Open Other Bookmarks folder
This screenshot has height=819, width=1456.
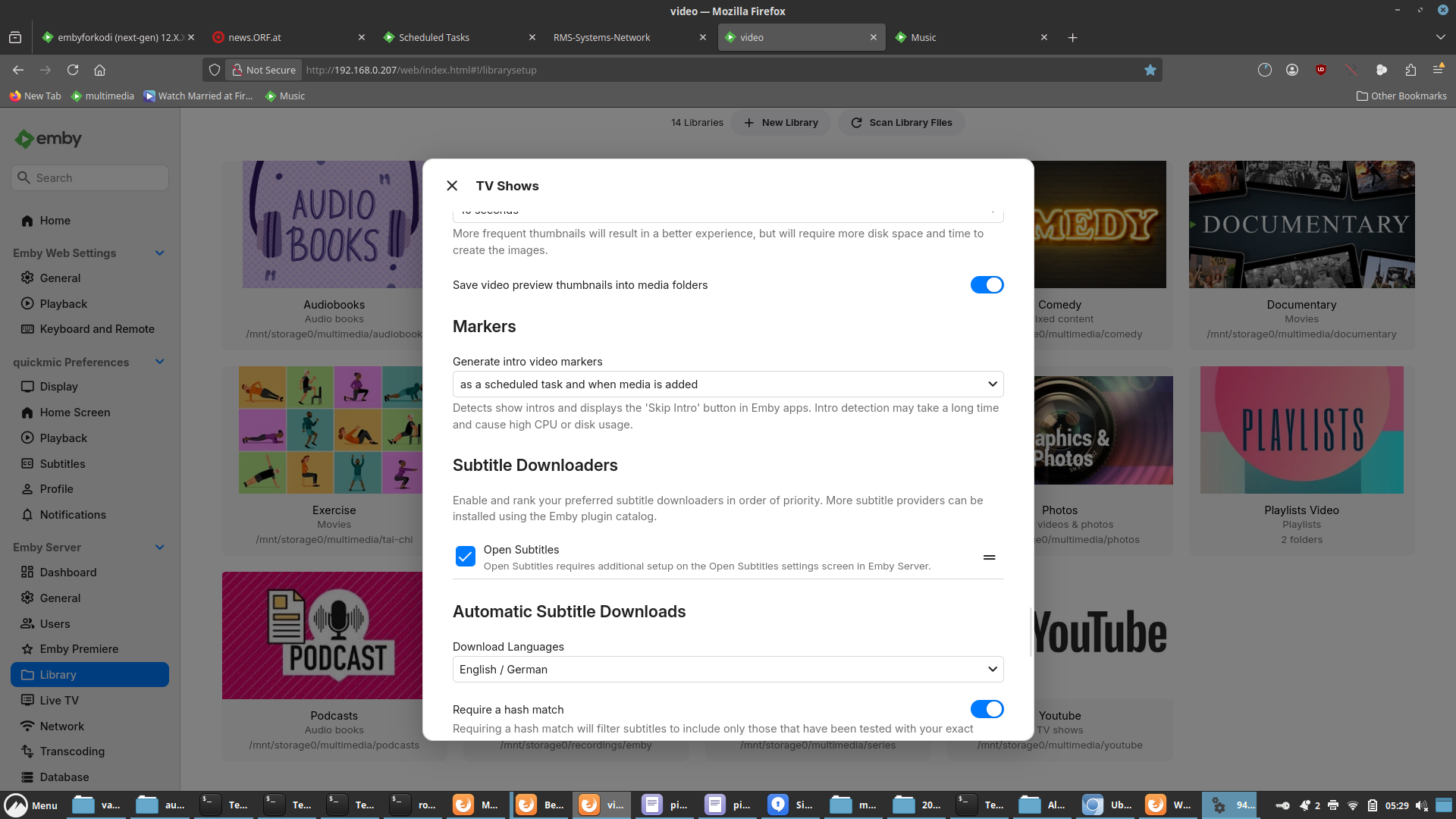click(x=1401, y=96)
